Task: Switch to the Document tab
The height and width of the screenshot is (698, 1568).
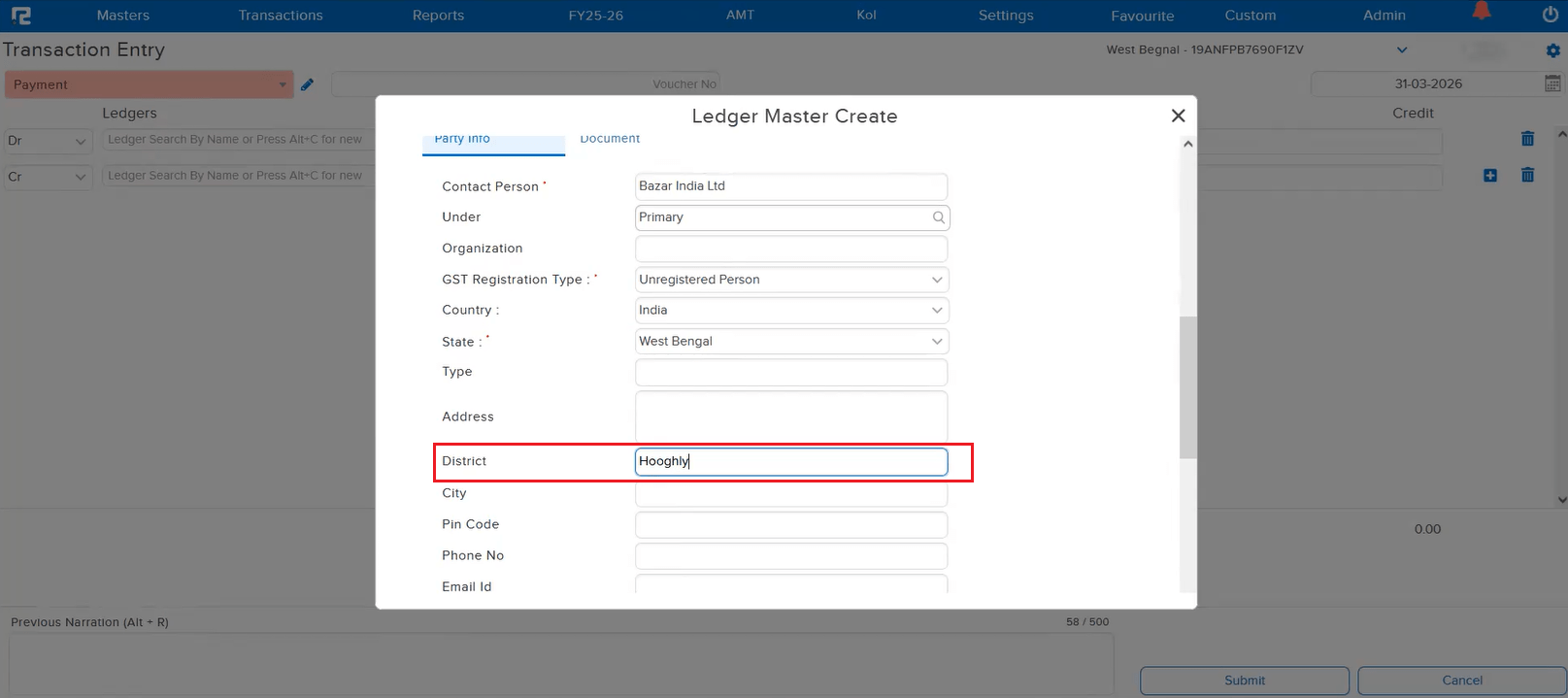Action: point(610,139)
